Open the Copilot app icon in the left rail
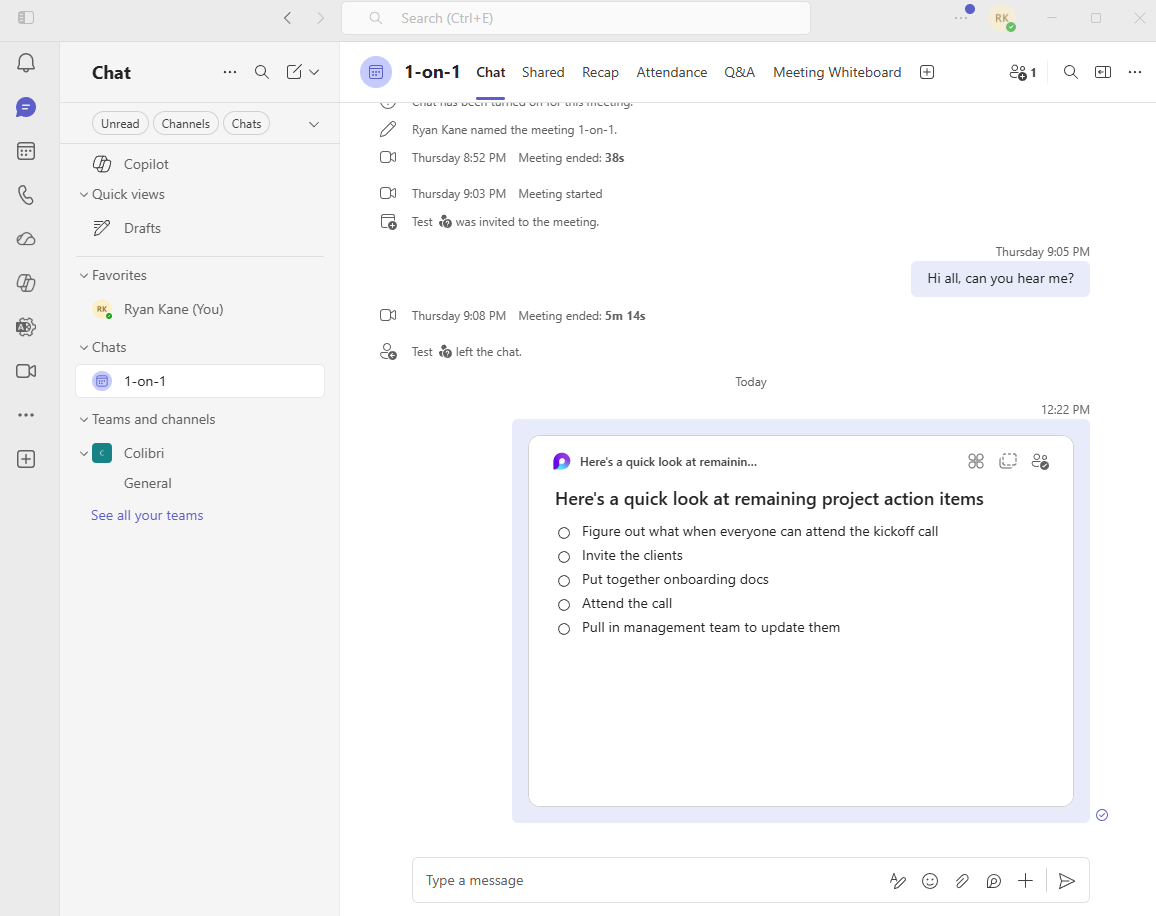Image resolution: width=1156 pixels, height=916 pixels. 26,283
